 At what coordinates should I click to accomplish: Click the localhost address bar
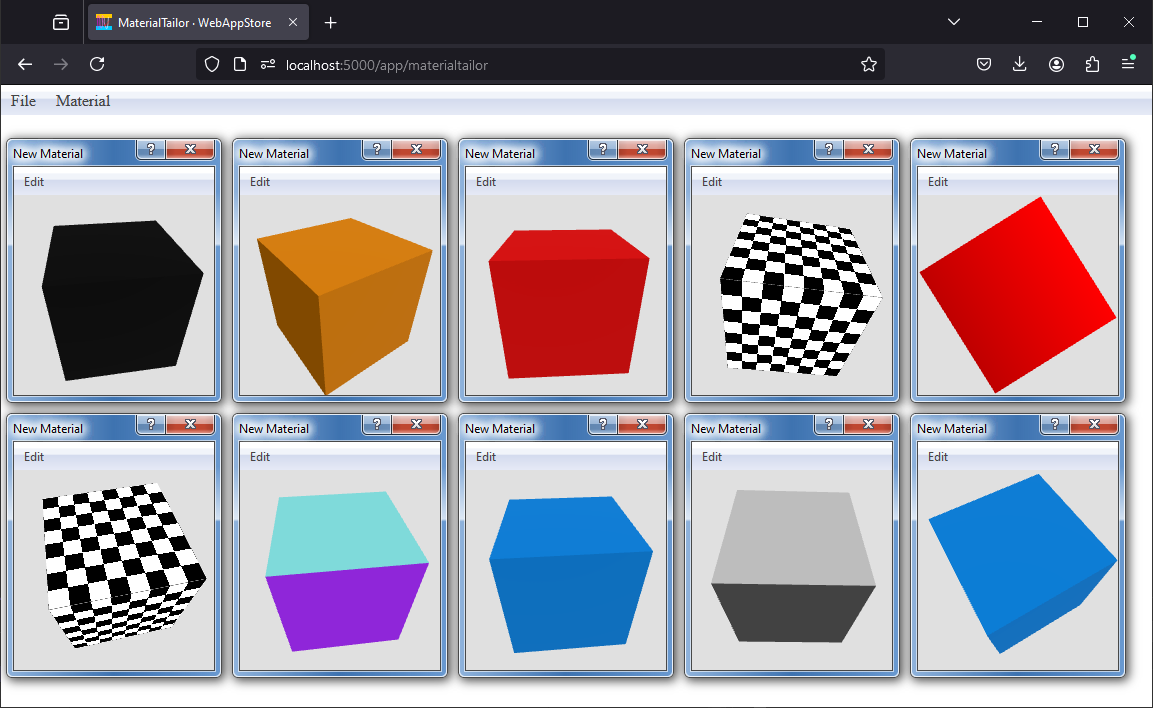(560, 64)
